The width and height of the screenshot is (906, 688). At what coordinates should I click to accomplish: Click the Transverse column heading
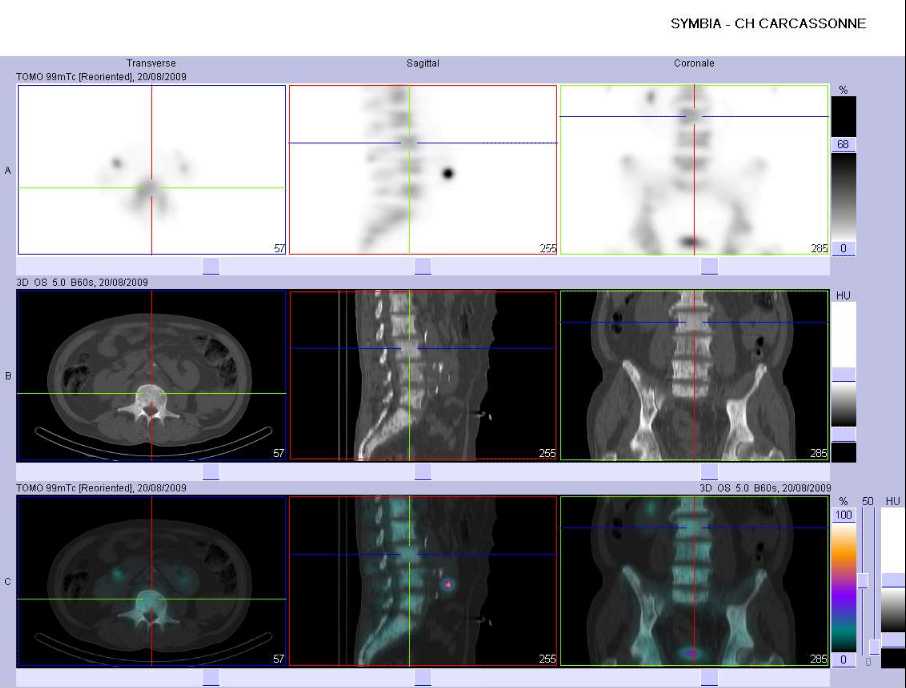(x=151, y=64)
